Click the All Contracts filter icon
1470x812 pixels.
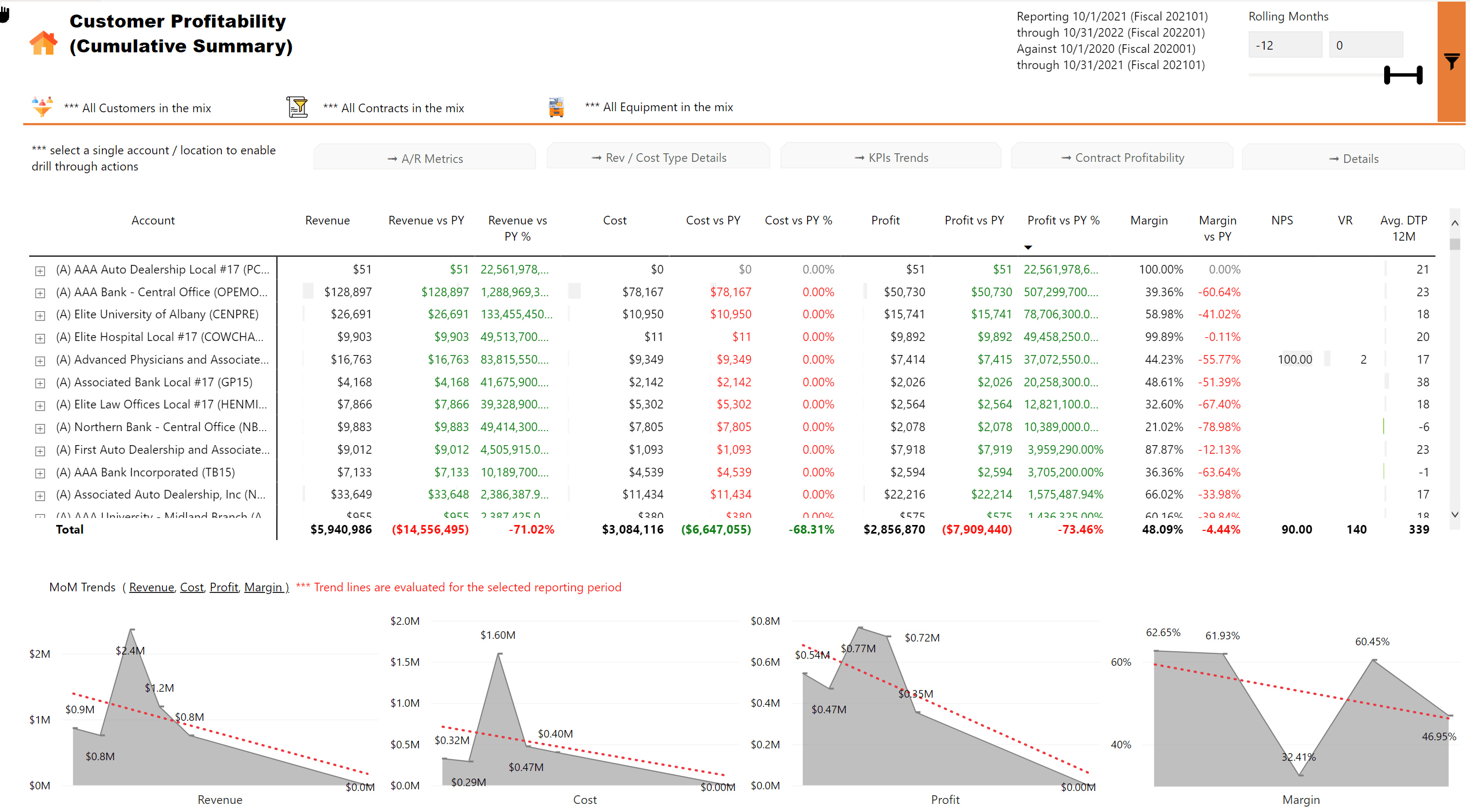pyautogui.click(x=297, y=106)
